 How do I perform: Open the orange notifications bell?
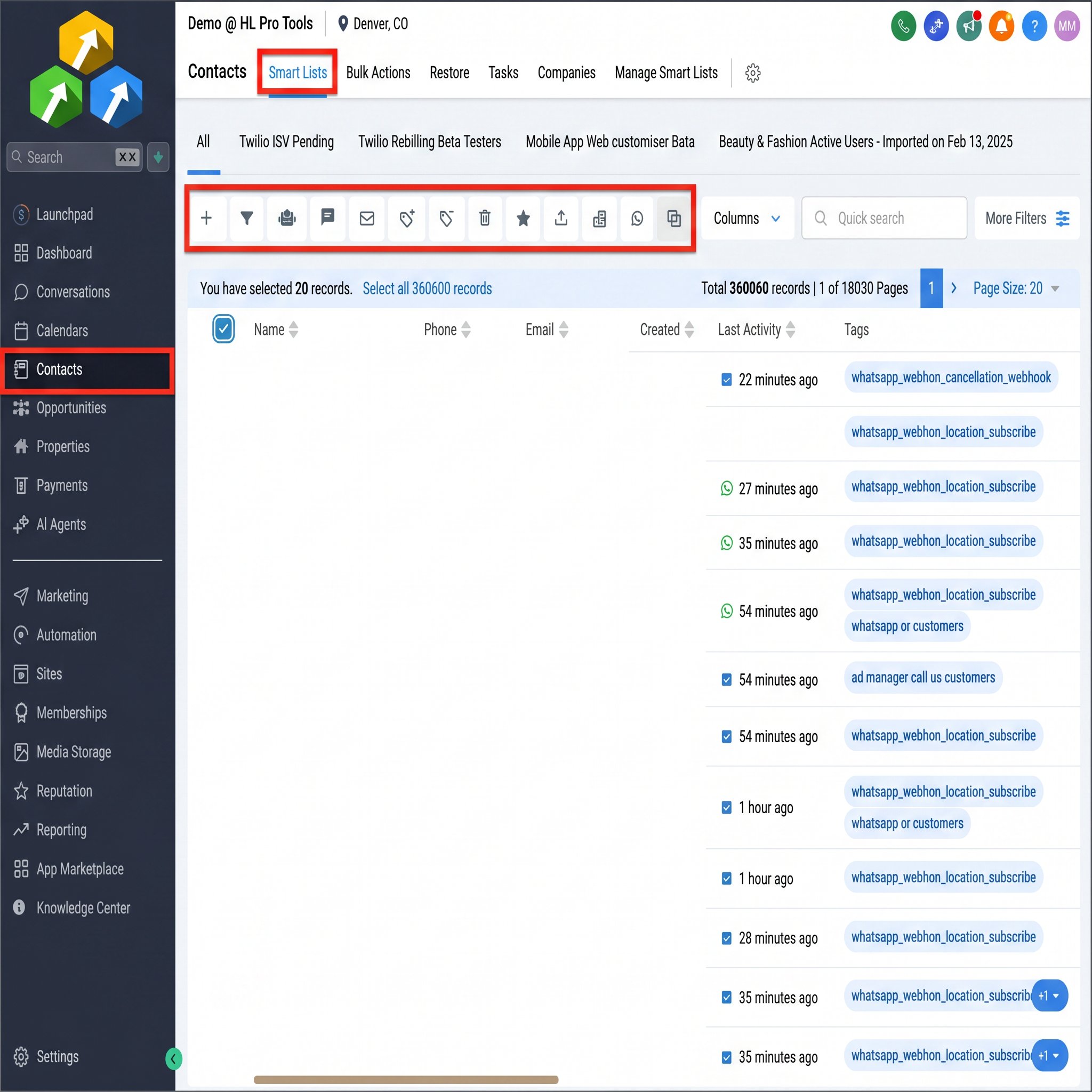point(1001,26)
